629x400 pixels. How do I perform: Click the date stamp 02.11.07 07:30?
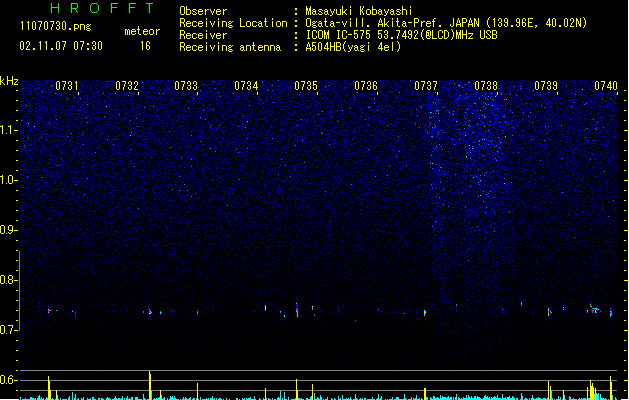pos(61,46)
